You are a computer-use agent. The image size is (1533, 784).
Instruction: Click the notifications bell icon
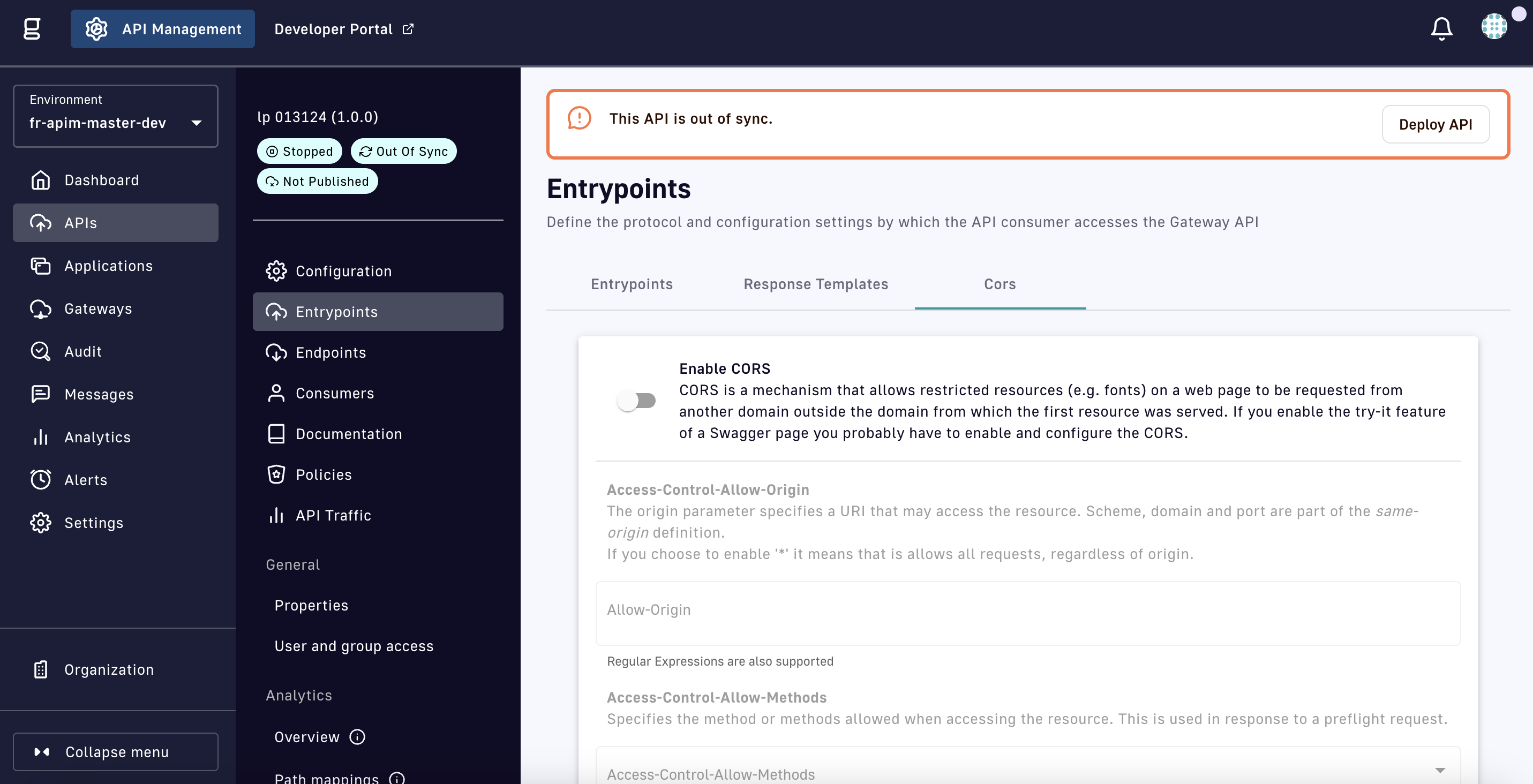[x=1441, y=28]
